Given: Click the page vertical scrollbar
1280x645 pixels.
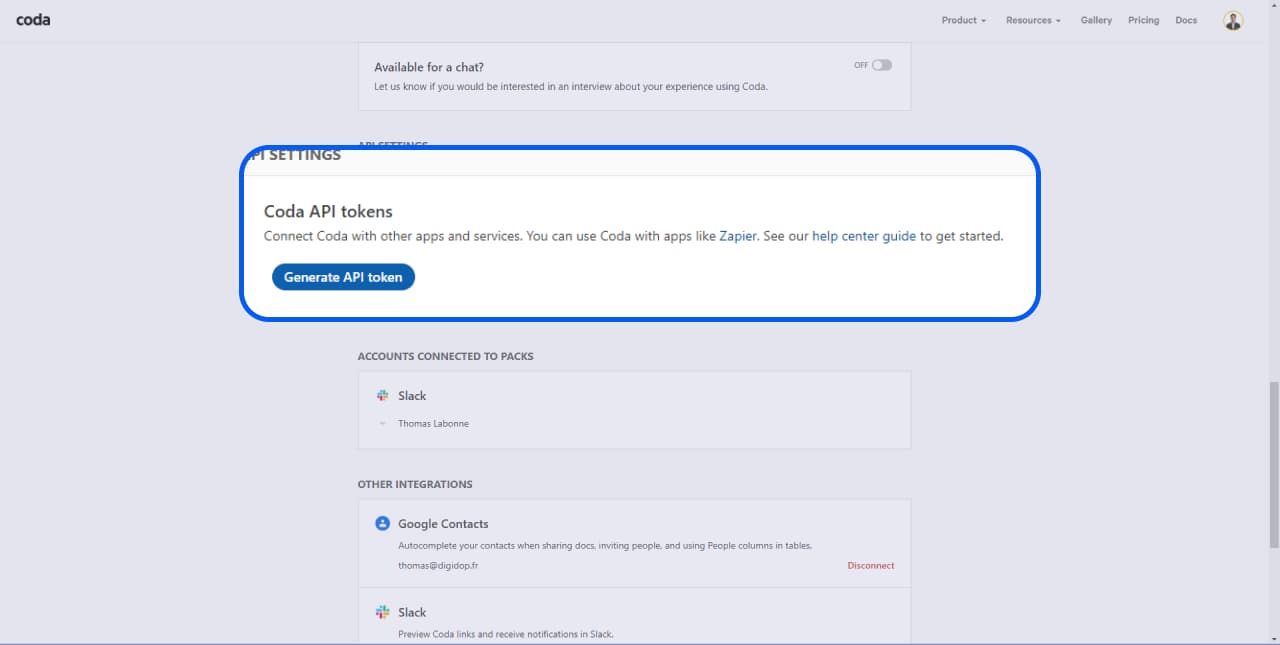Looking at the screenshot, I should 1274,465.
